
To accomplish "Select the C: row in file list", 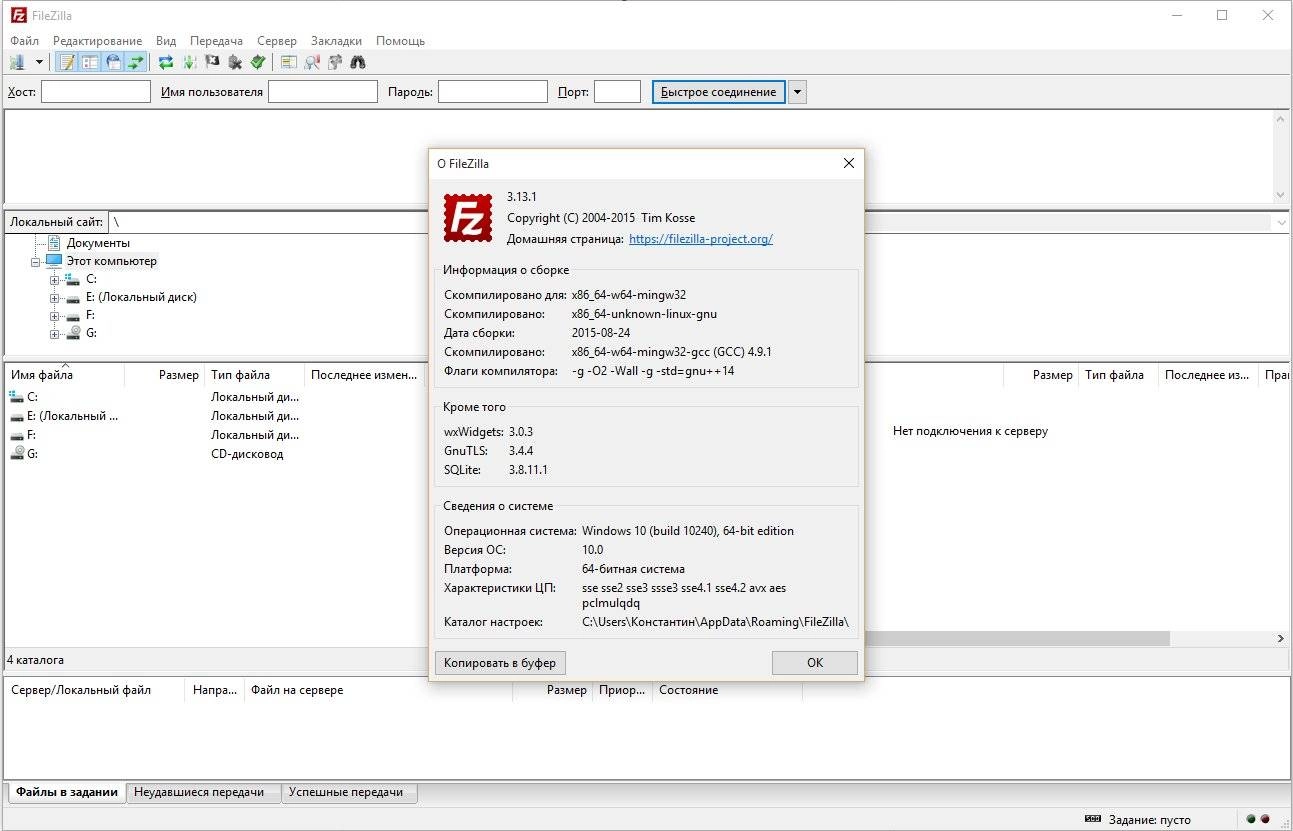I will pyautogui.click(x=216, y=397).
